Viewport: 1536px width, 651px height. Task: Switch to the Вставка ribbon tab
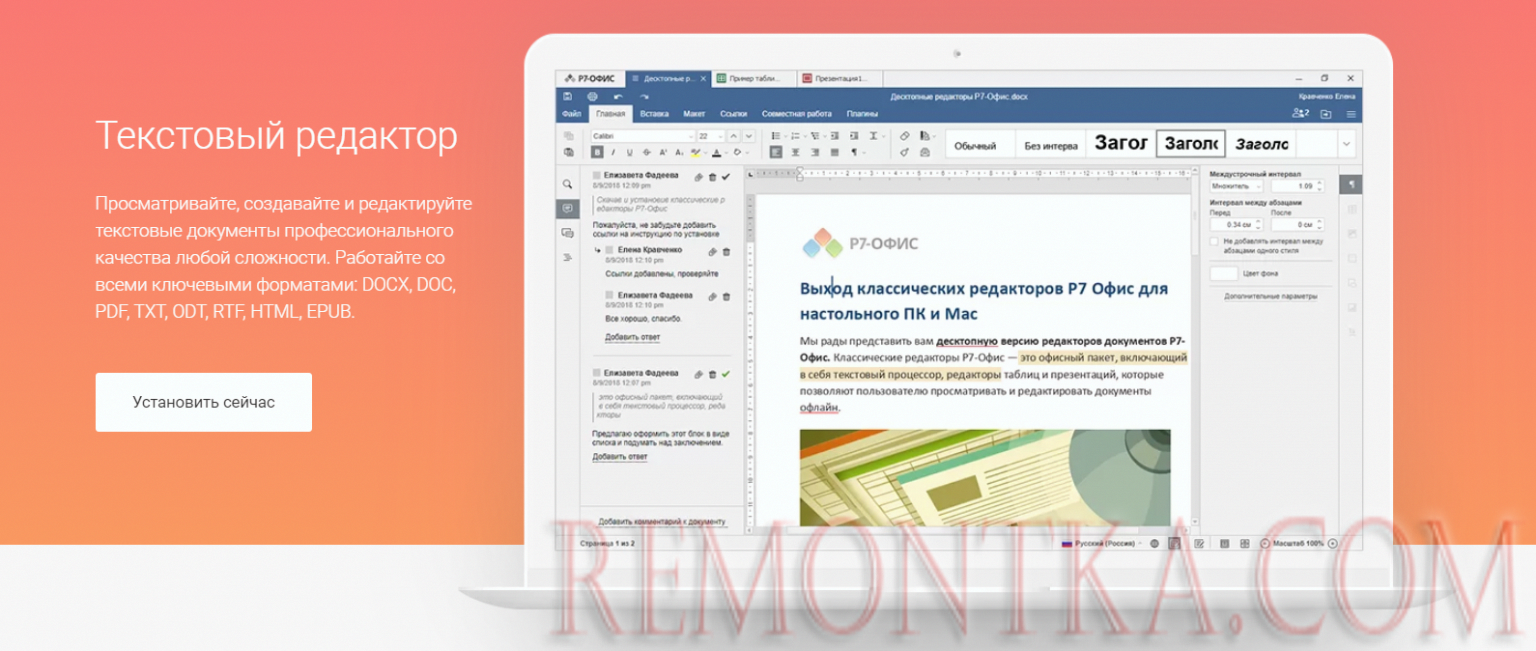point(654,114)
